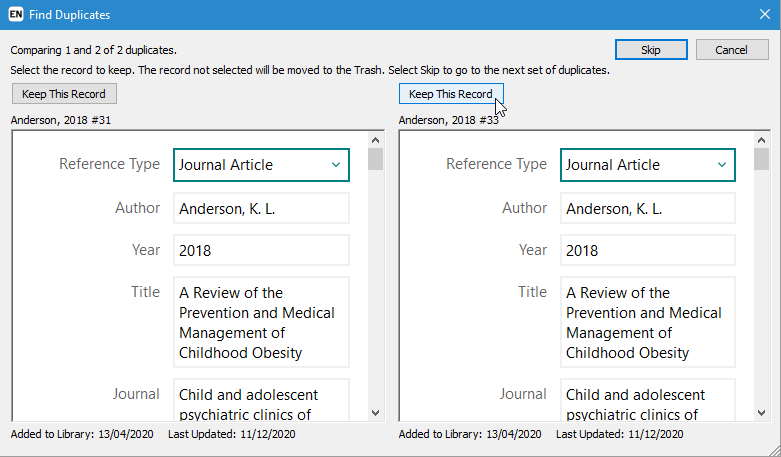Image resolution: width=781 pixels, height=457 pixels.
Task: Click left record scrollbar thumb
Action: click(375, 160)
